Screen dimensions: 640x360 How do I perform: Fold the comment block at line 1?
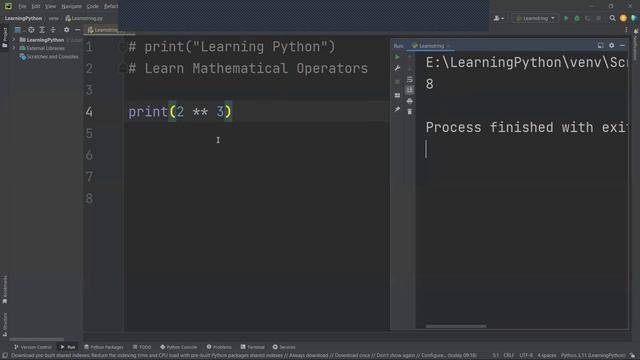pyautogui.click(x=122, y=47)
